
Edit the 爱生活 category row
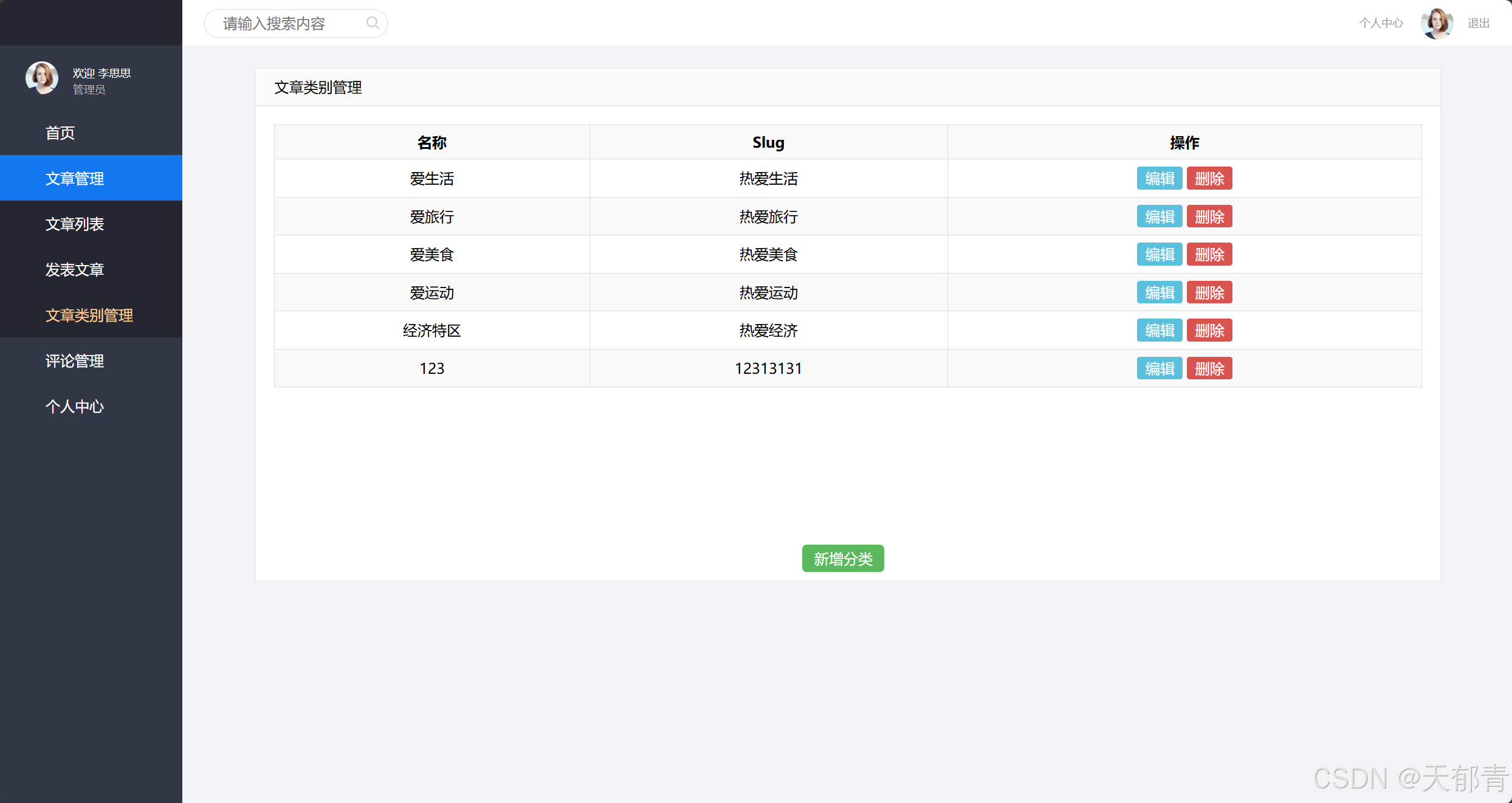click(1159, 179)
